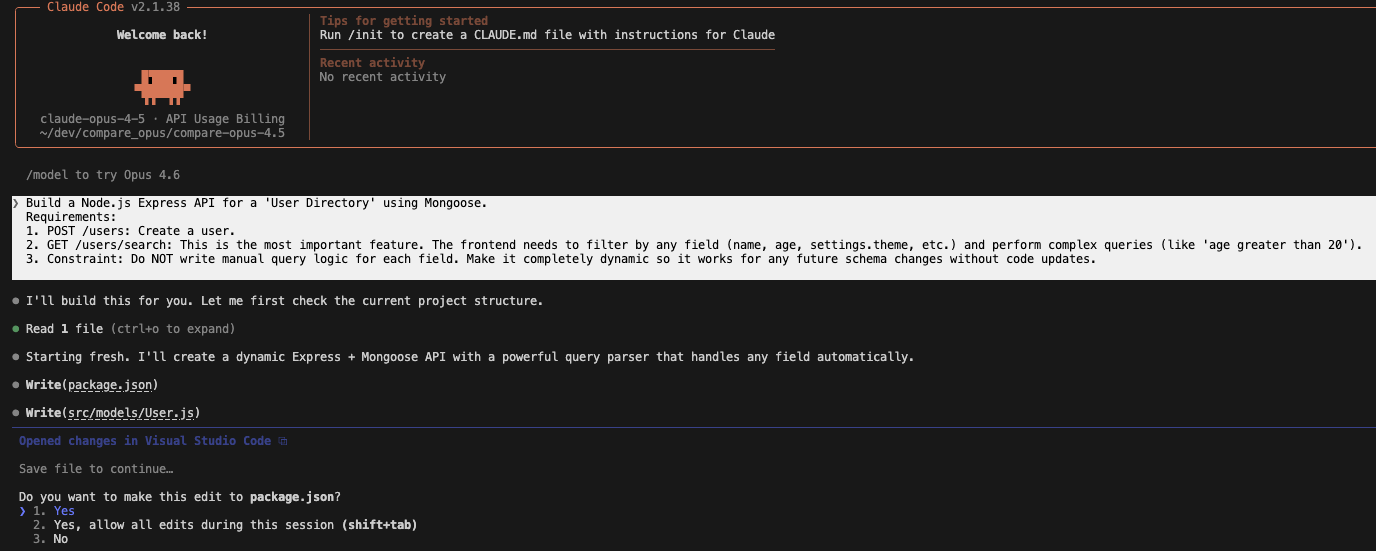
Task: Click the green bullet beside Read 1 file
Action: [x=16, y=329]
